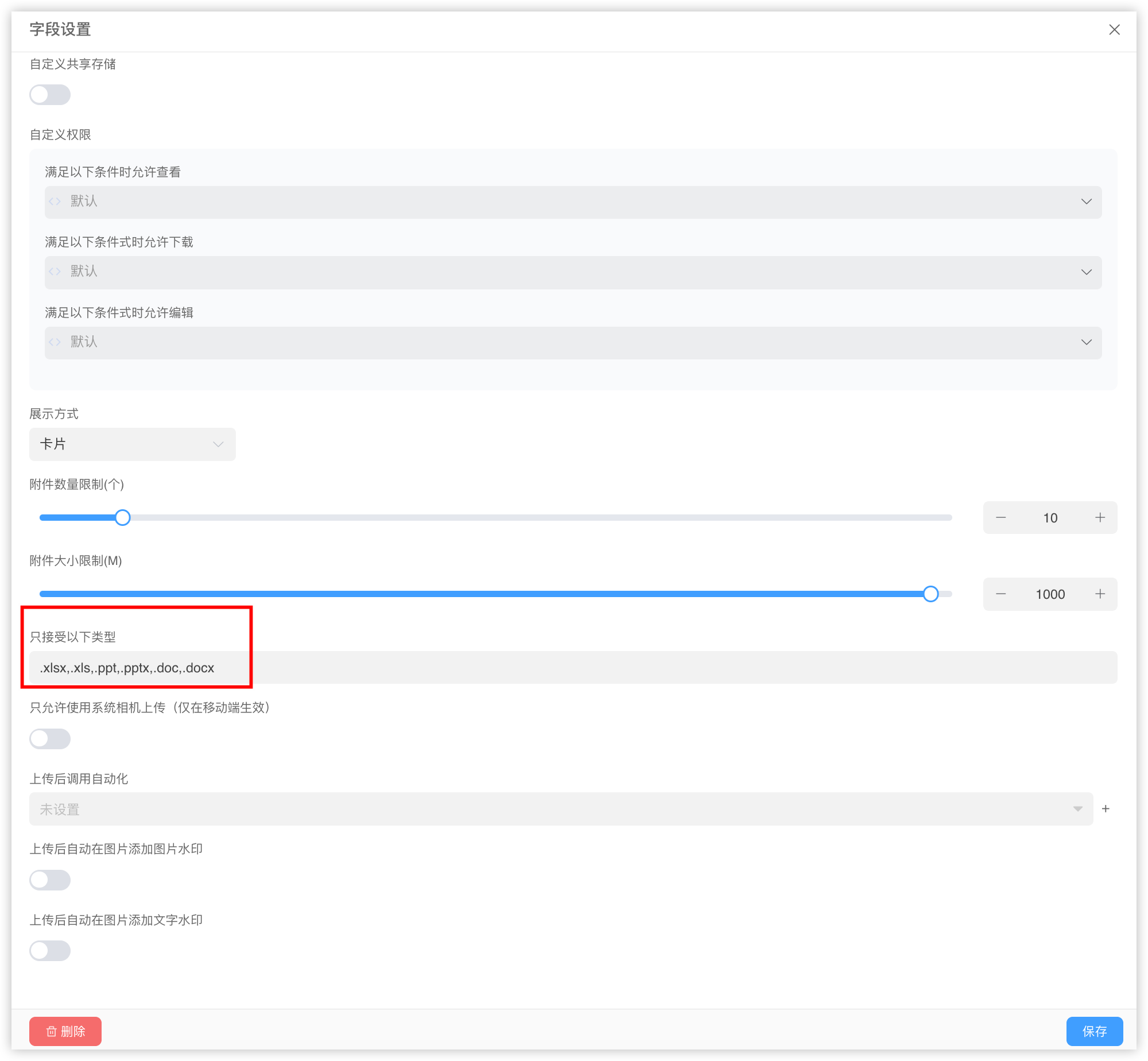Increase attachment size limit with plus icon
Image resolution: width=1148 pixels, height=1061 pixels.
[x=1100, y=594]
